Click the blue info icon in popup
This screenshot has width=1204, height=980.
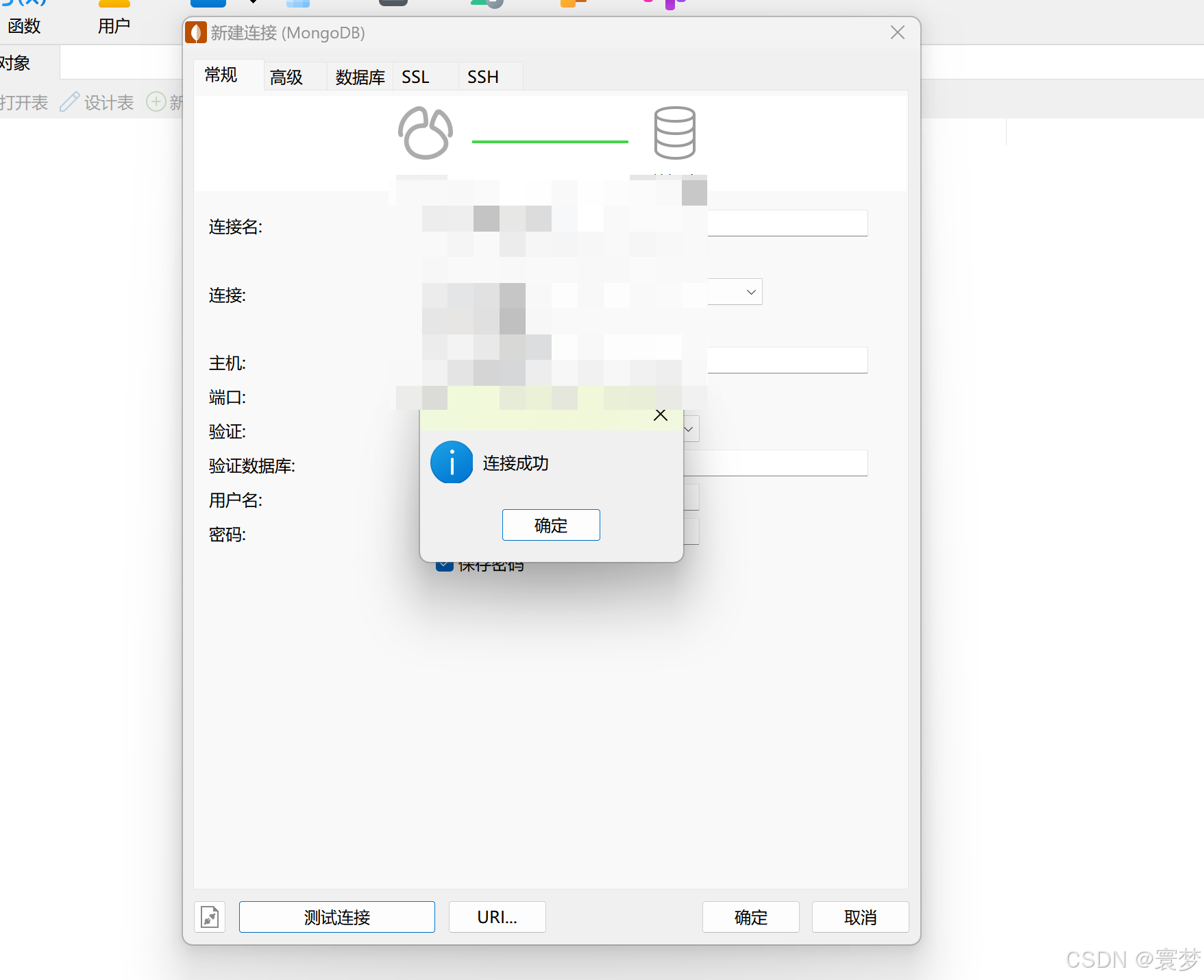[452, 463]
